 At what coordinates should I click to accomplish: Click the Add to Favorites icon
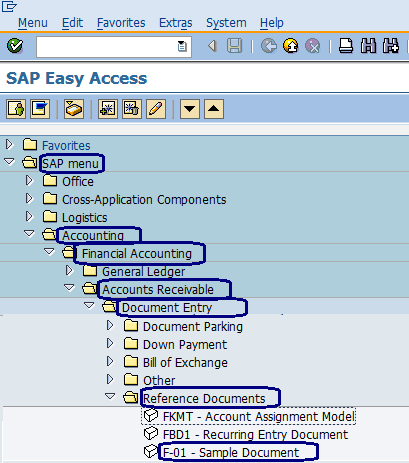point(108,109)
